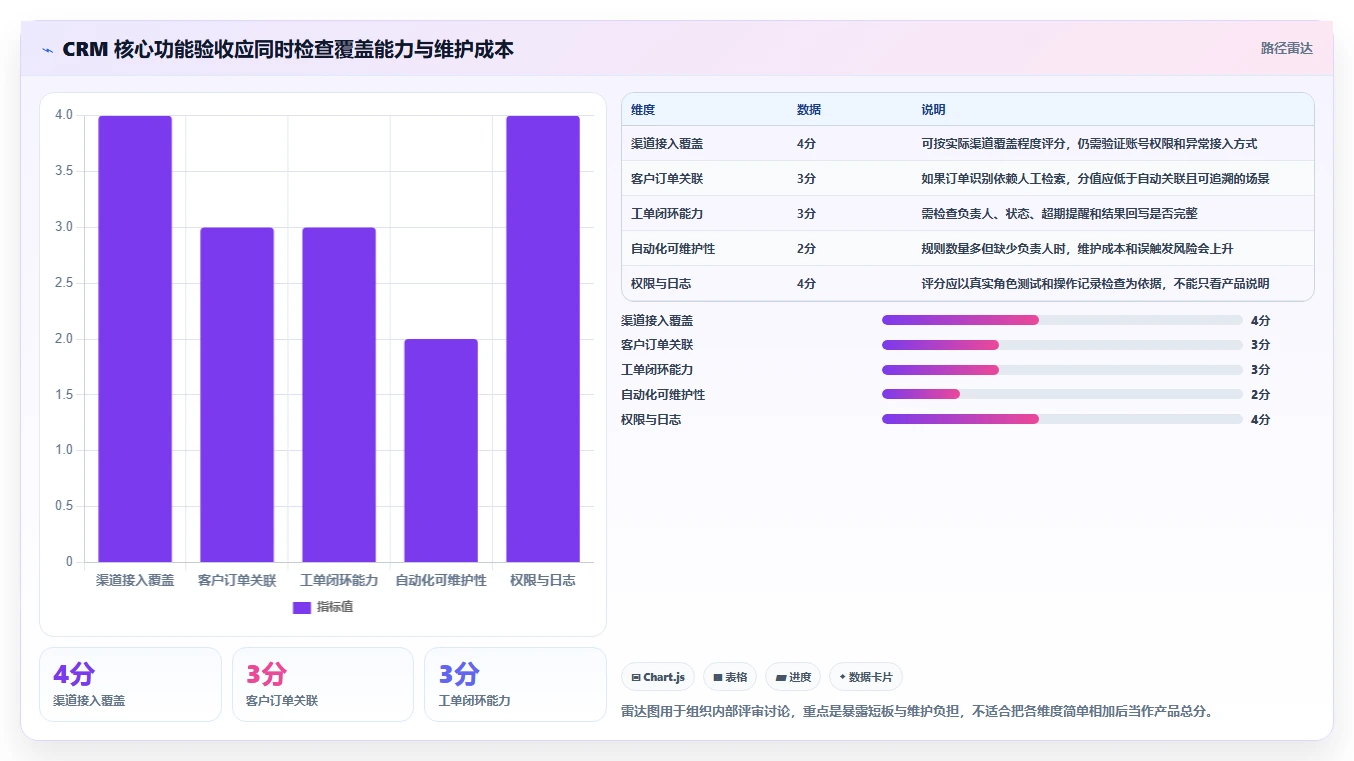
Task: Click the CRM 核心功能验收 page title
Action: (x=288, y=49)
